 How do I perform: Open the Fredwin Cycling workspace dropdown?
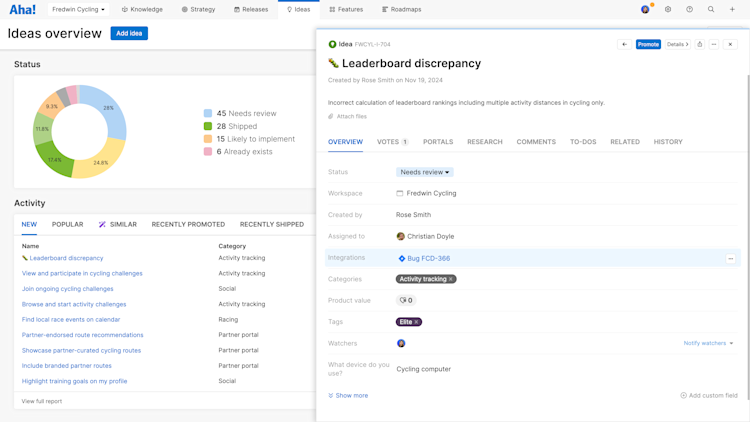tap(78, 9)
